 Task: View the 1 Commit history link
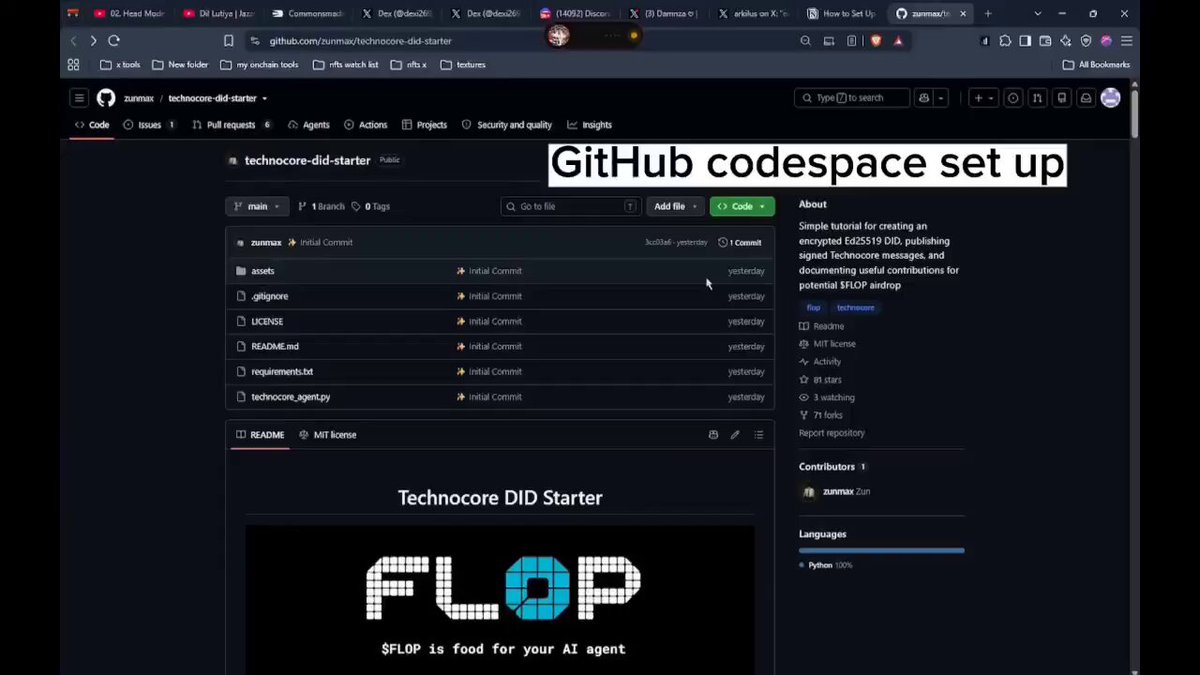point(740,242)
